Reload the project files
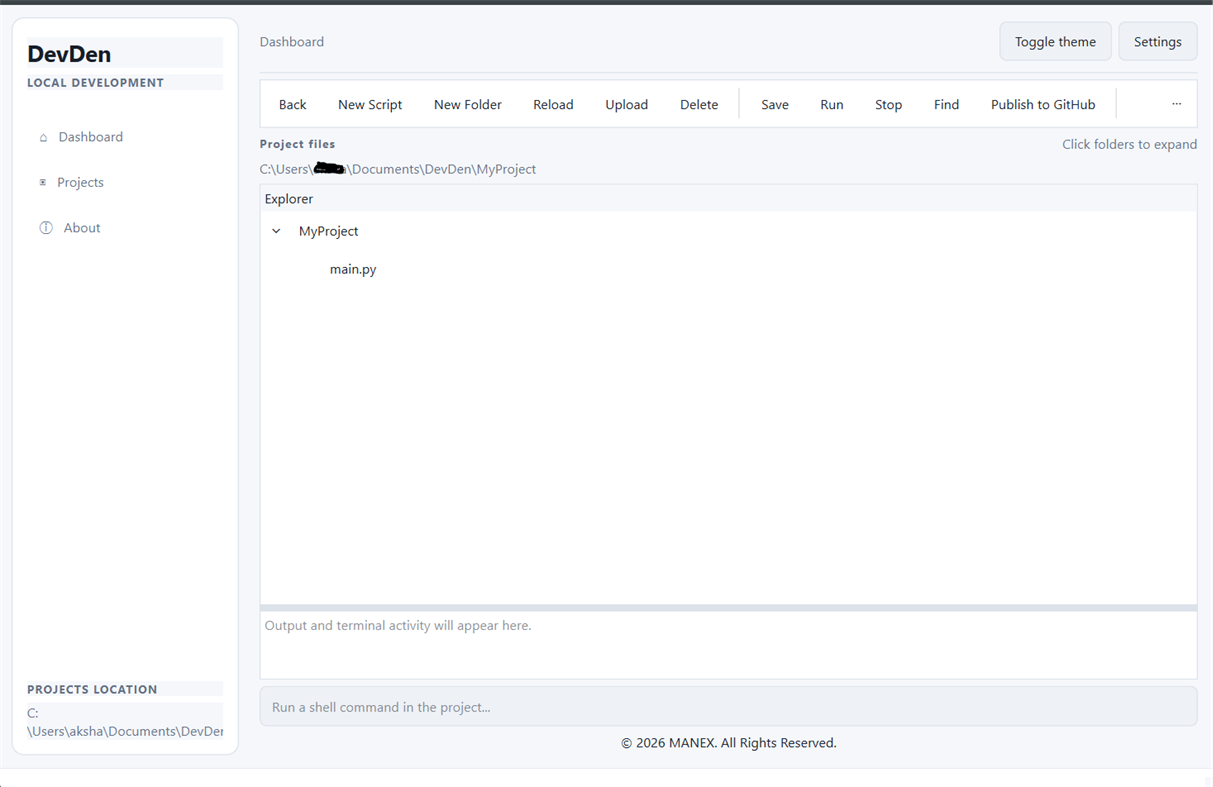Viewport: 1213px width, 787px height. pyautogui.click(x=553, y=104)
